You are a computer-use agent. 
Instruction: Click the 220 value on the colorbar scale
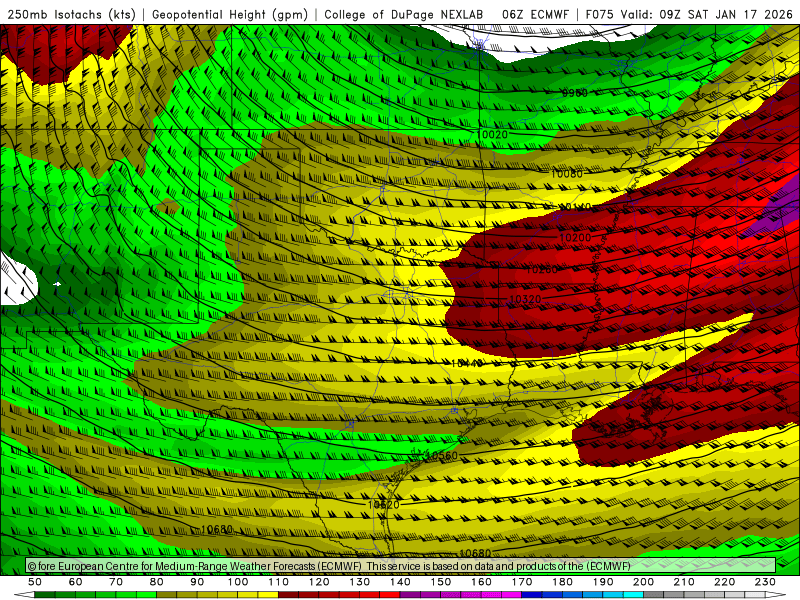(x=724, y=582)
